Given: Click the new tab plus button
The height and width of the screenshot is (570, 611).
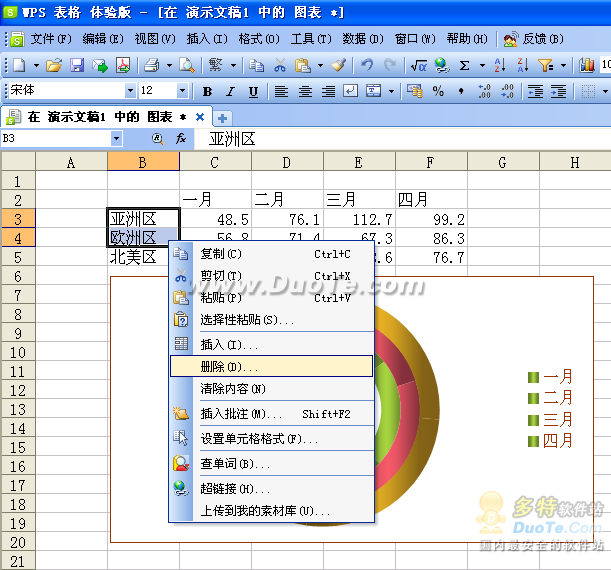Looking at the screenshot, I should coord(223,117).
